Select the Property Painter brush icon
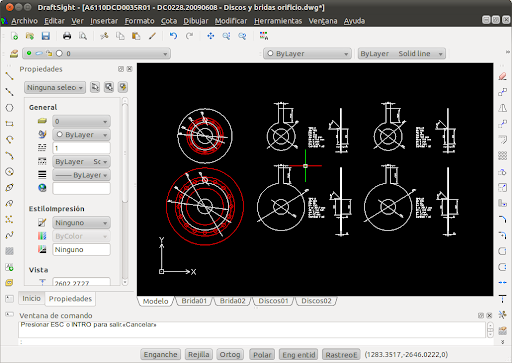Viewport: 512px width, 363px height. 152,36
